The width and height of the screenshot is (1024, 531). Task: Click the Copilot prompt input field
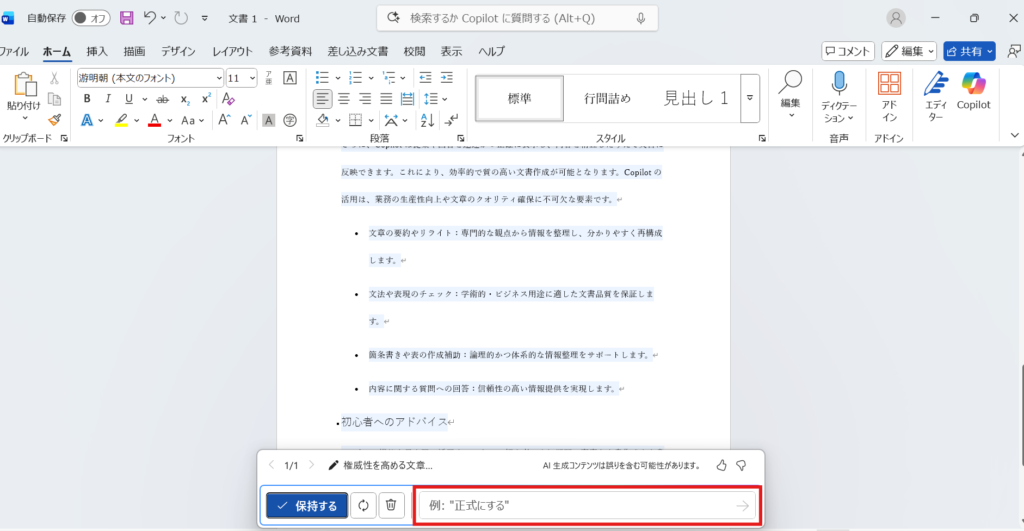click(575, 506)
